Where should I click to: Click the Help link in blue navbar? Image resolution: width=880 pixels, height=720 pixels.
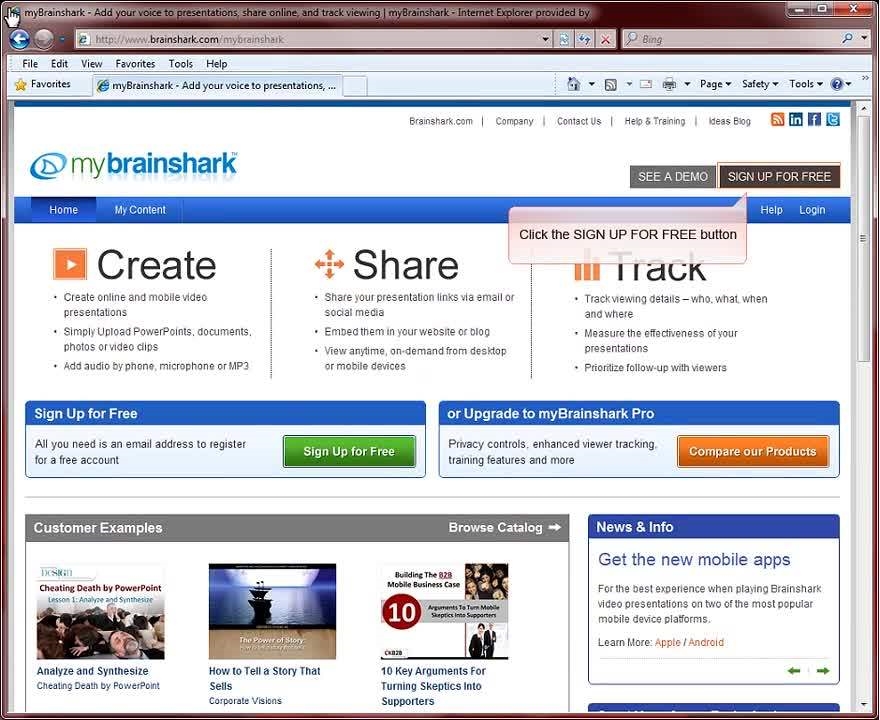[771, 210]
